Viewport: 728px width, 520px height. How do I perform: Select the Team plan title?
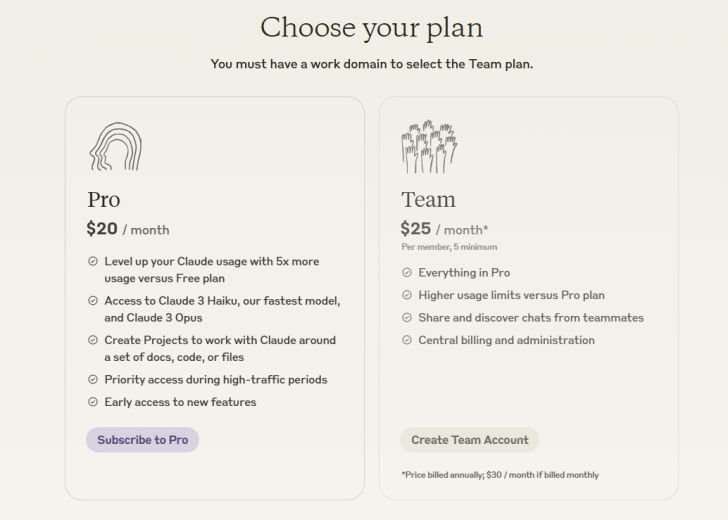coord(428,199)
